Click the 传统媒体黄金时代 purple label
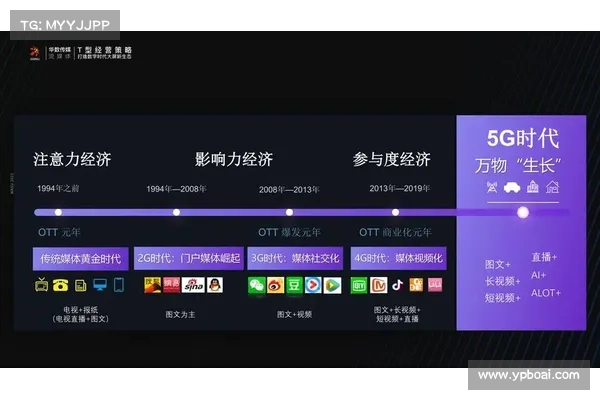Viewport: 600px width, 400px height. coord(80,259)
